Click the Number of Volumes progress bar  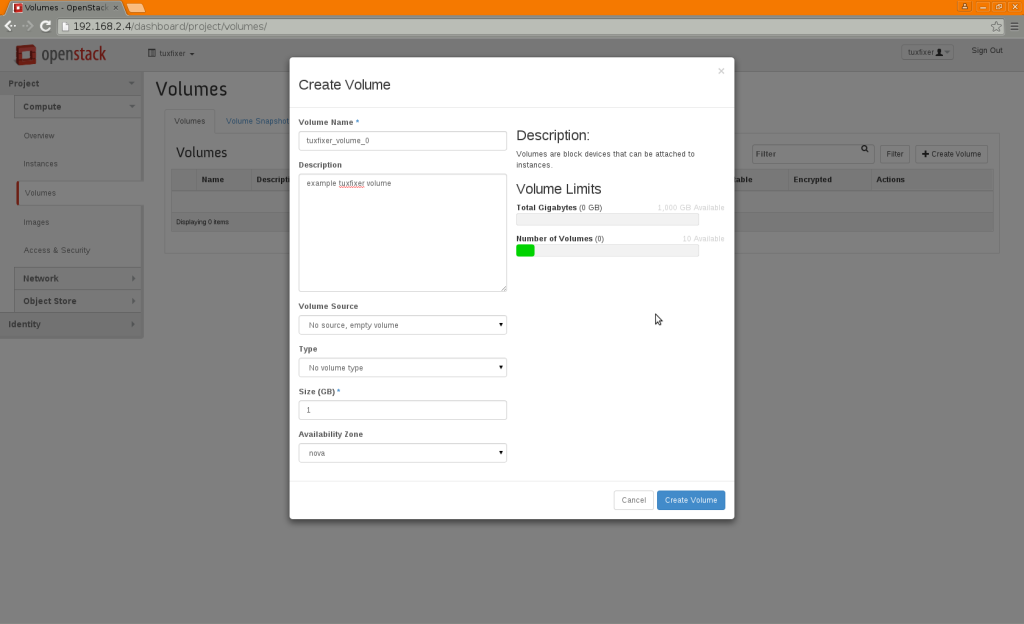[x=607, y=251]
